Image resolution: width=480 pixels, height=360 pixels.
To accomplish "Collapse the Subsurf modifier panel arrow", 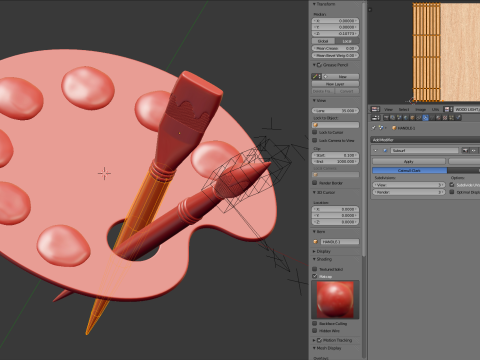I will coord(375,150).
